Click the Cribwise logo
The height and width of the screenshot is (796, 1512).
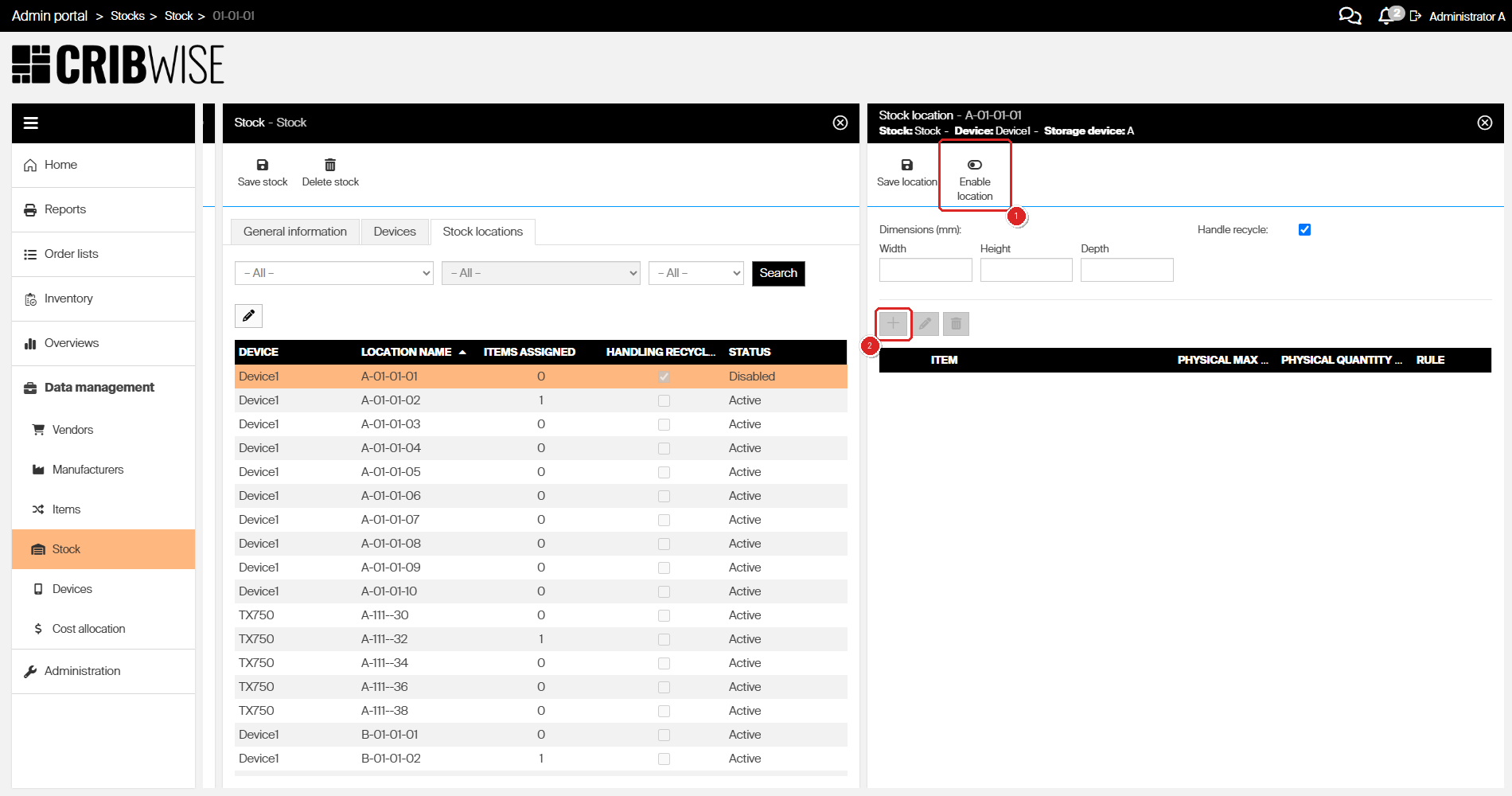point(118,64)
